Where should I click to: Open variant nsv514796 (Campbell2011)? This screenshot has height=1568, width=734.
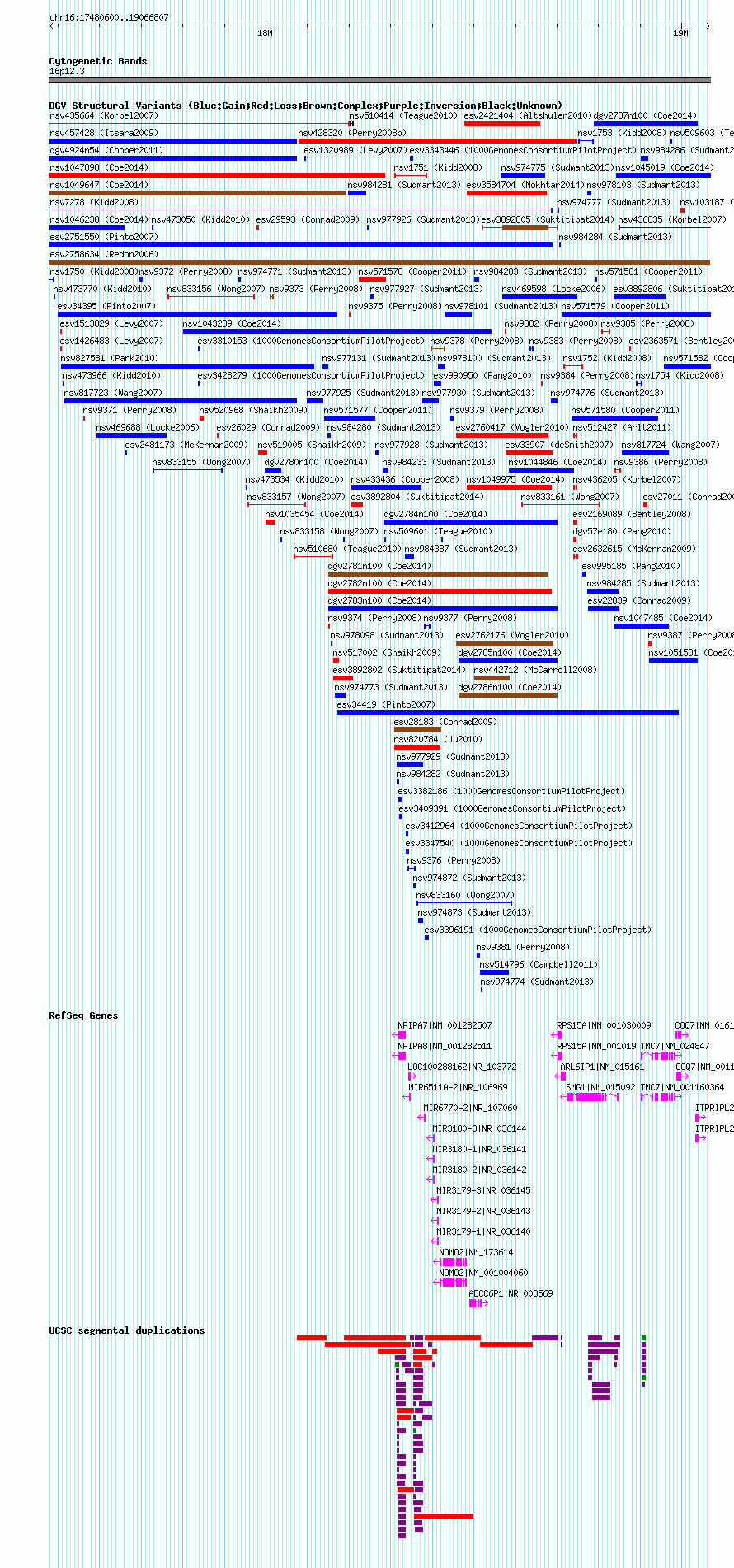pos(494,972)
